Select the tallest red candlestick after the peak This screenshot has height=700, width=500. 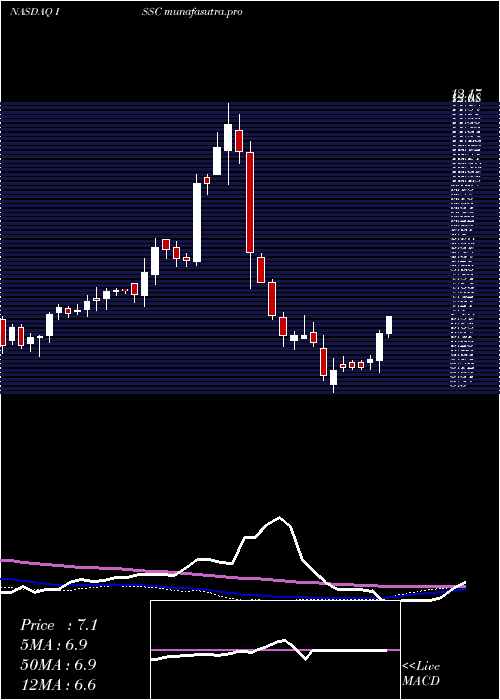250,202
